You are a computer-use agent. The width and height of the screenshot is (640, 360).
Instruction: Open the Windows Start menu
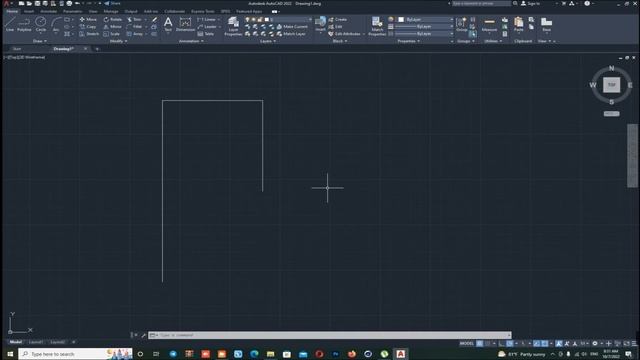point(9,354)
